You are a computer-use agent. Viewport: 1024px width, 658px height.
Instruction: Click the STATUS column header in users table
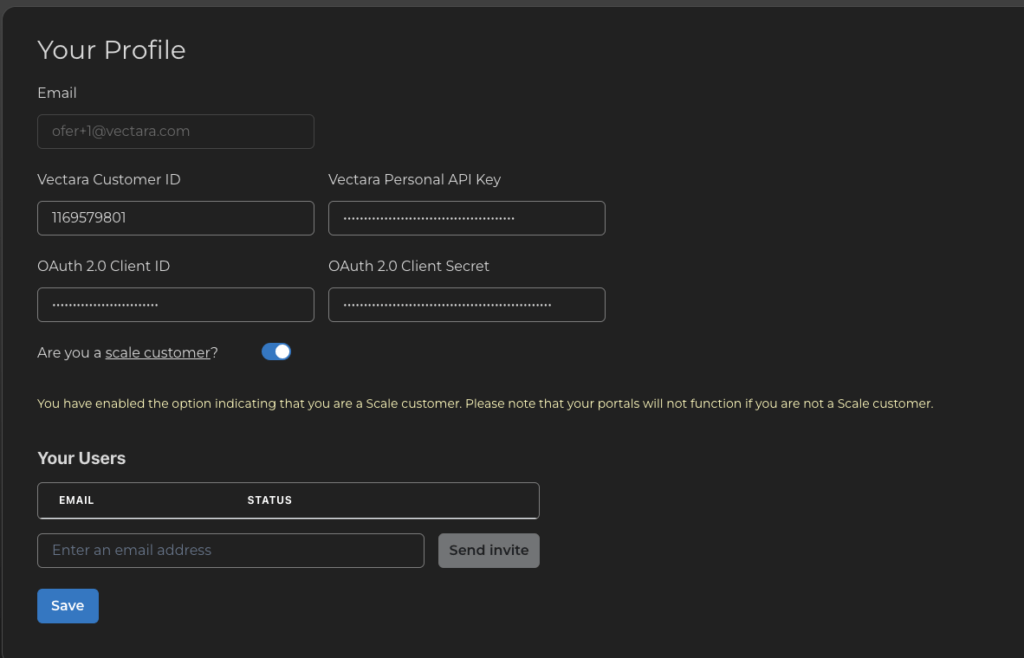269,500
